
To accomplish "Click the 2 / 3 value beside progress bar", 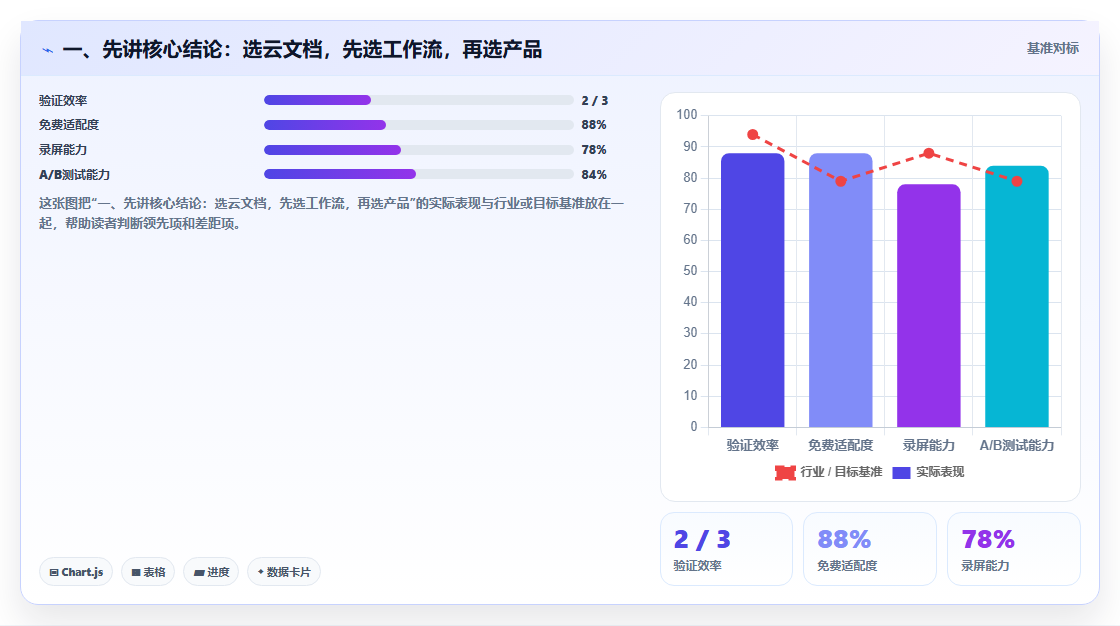I will [594, 101].
